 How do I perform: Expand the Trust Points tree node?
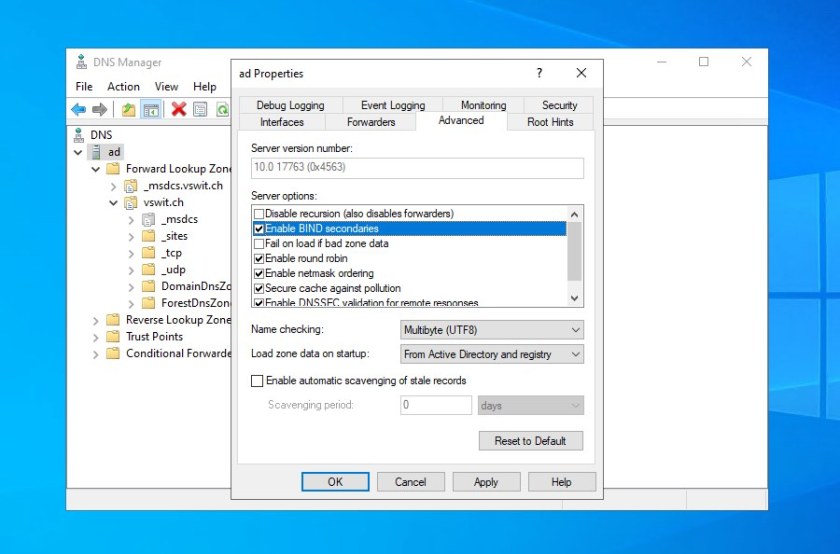click(x=96, y=336)
